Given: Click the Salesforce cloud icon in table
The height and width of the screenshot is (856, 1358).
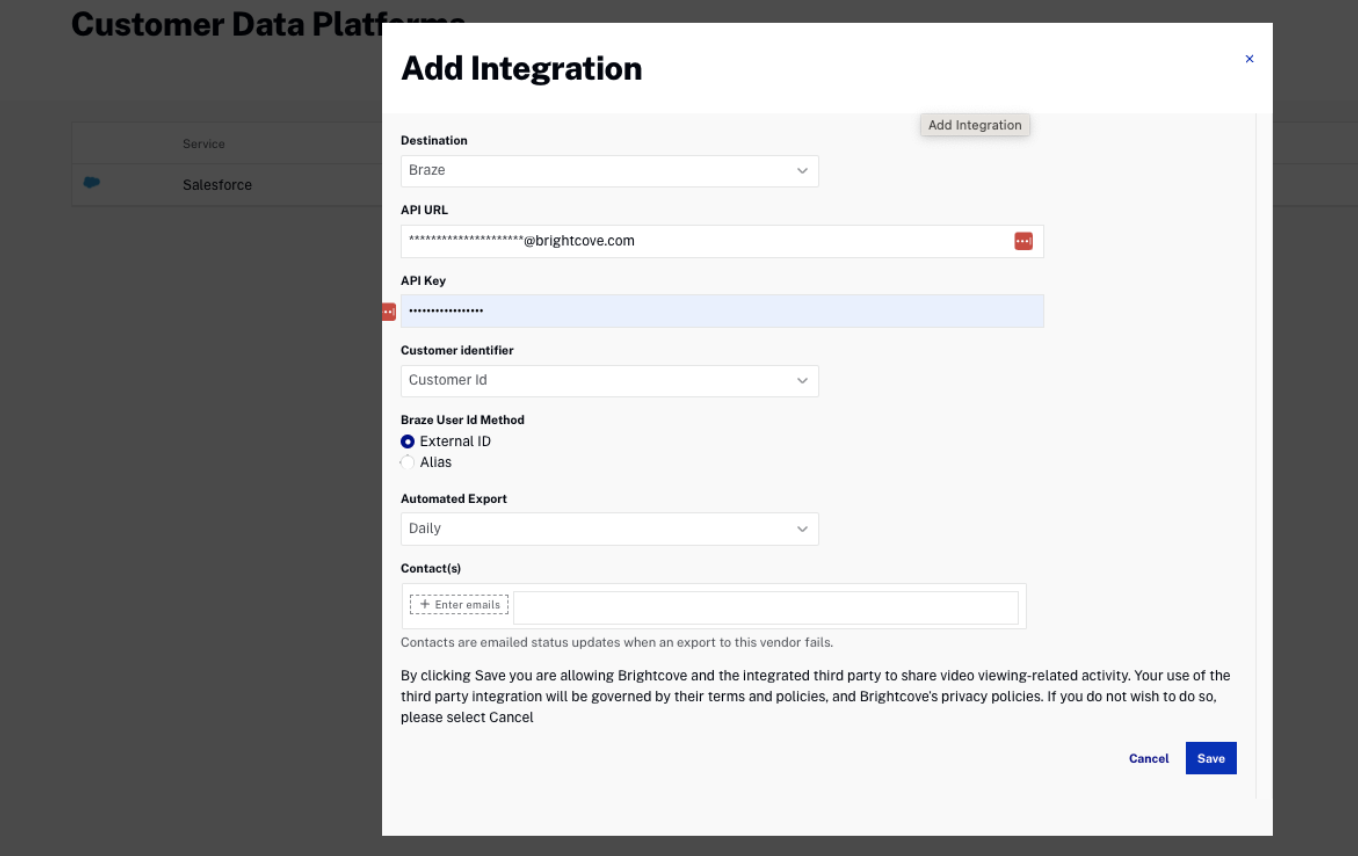Looking at the screenshot, I should coord(92,183).
